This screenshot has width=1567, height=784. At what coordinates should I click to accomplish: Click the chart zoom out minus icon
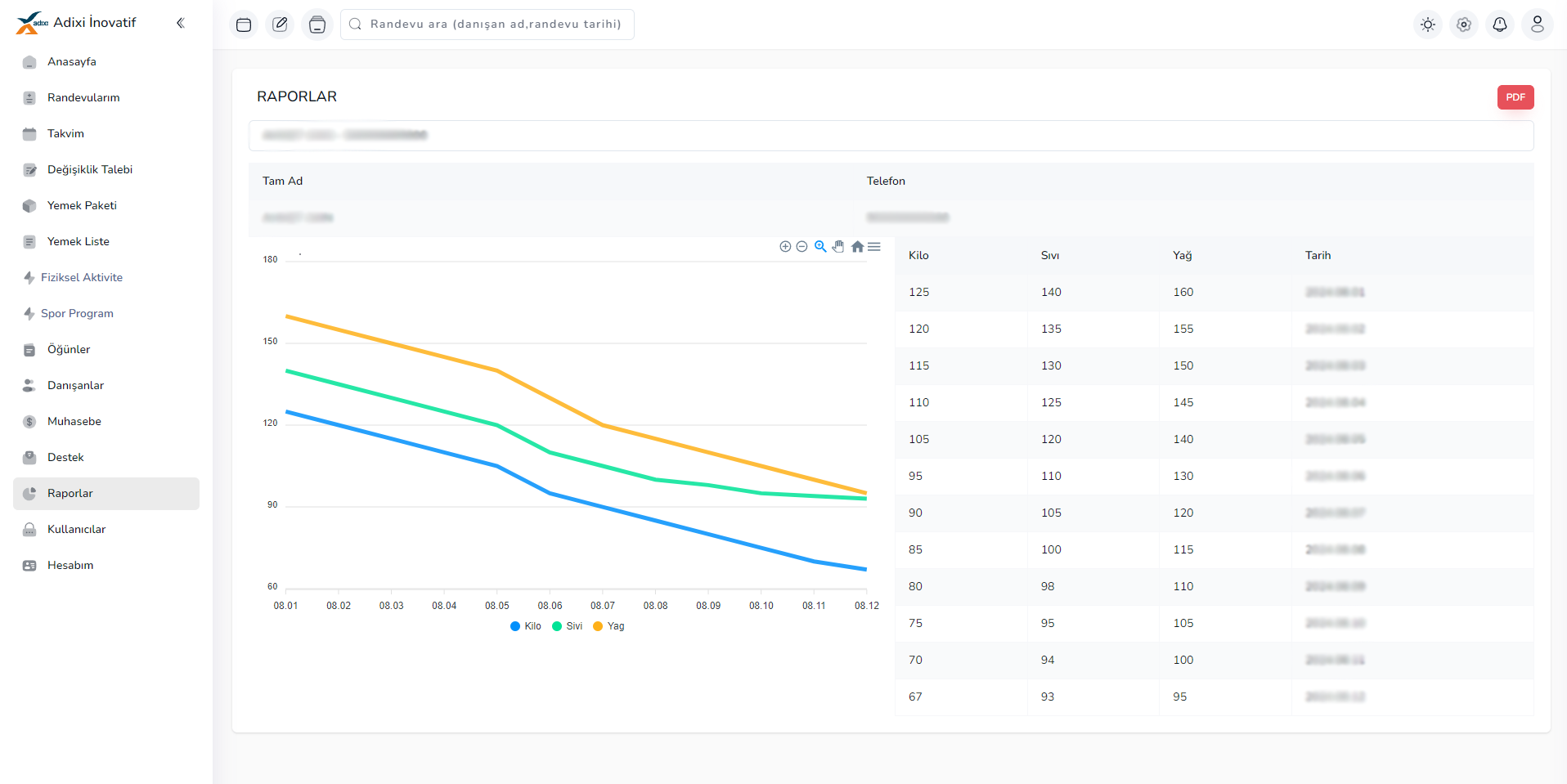coord(802,247)
